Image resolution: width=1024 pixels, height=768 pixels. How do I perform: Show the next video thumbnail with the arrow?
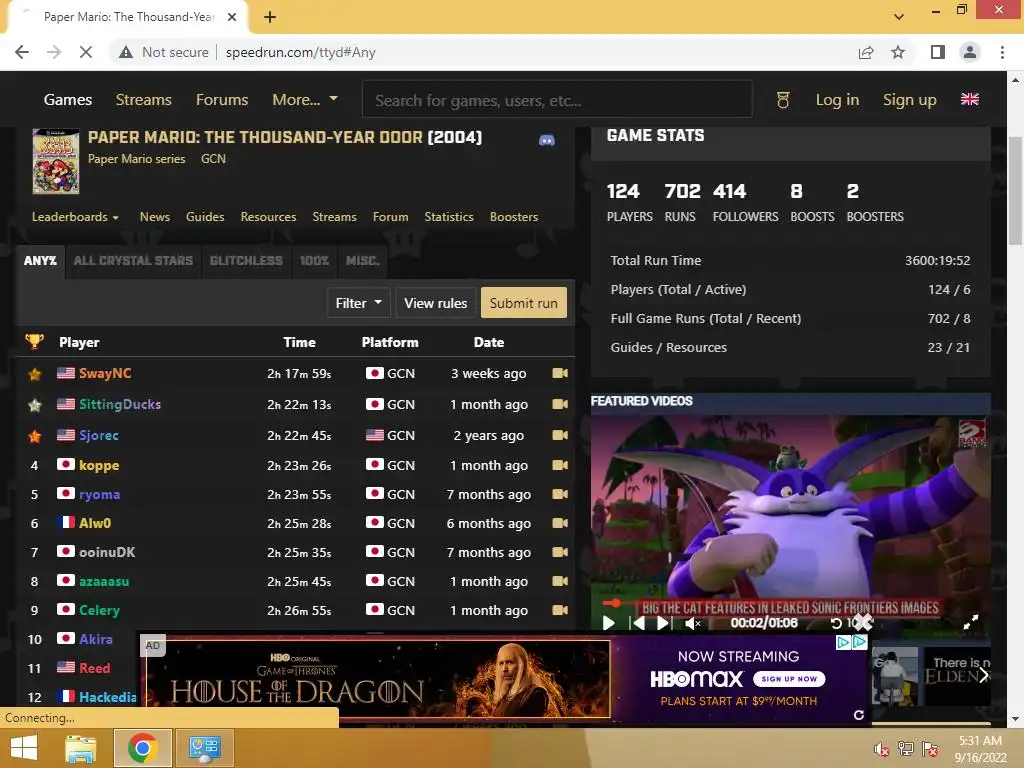[x=984, y=675]
